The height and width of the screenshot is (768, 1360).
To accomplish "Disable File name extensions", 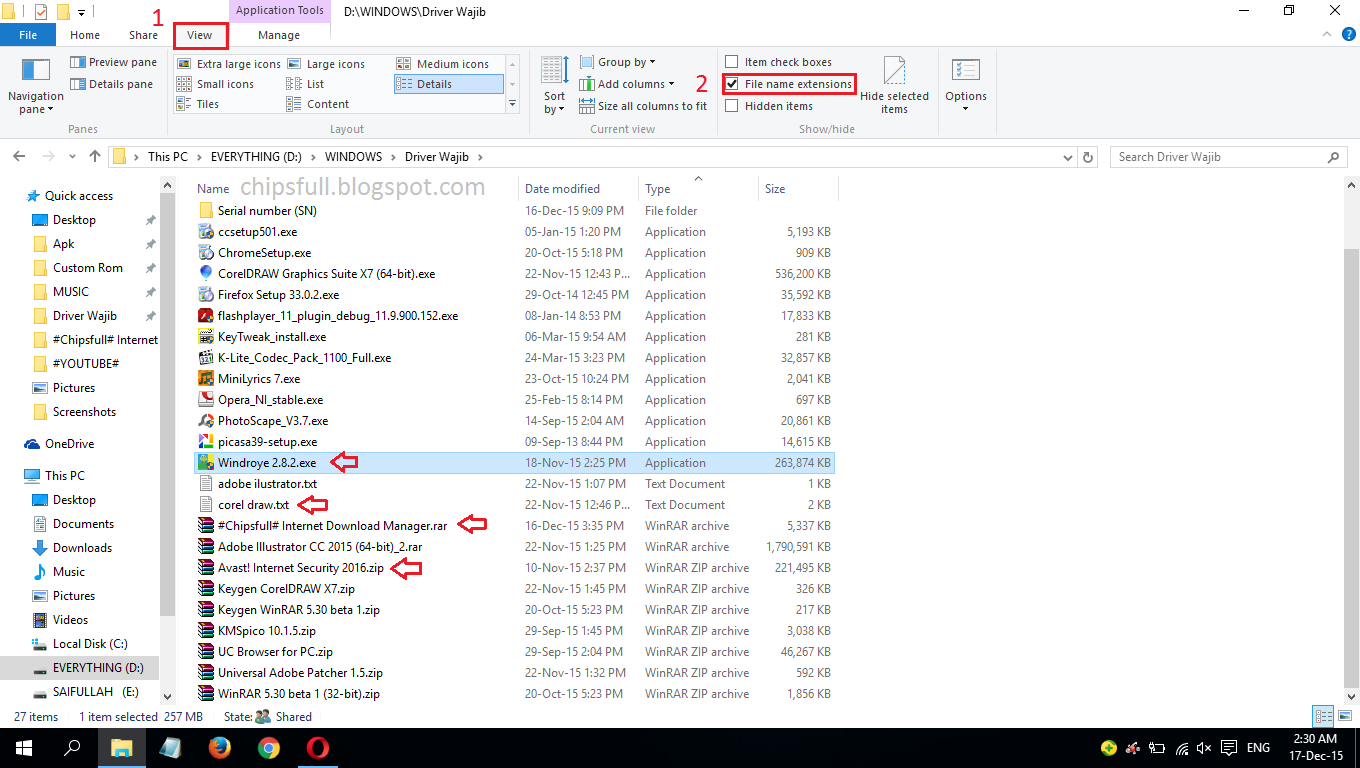I will pyautogui.click(x=732, y=83).
